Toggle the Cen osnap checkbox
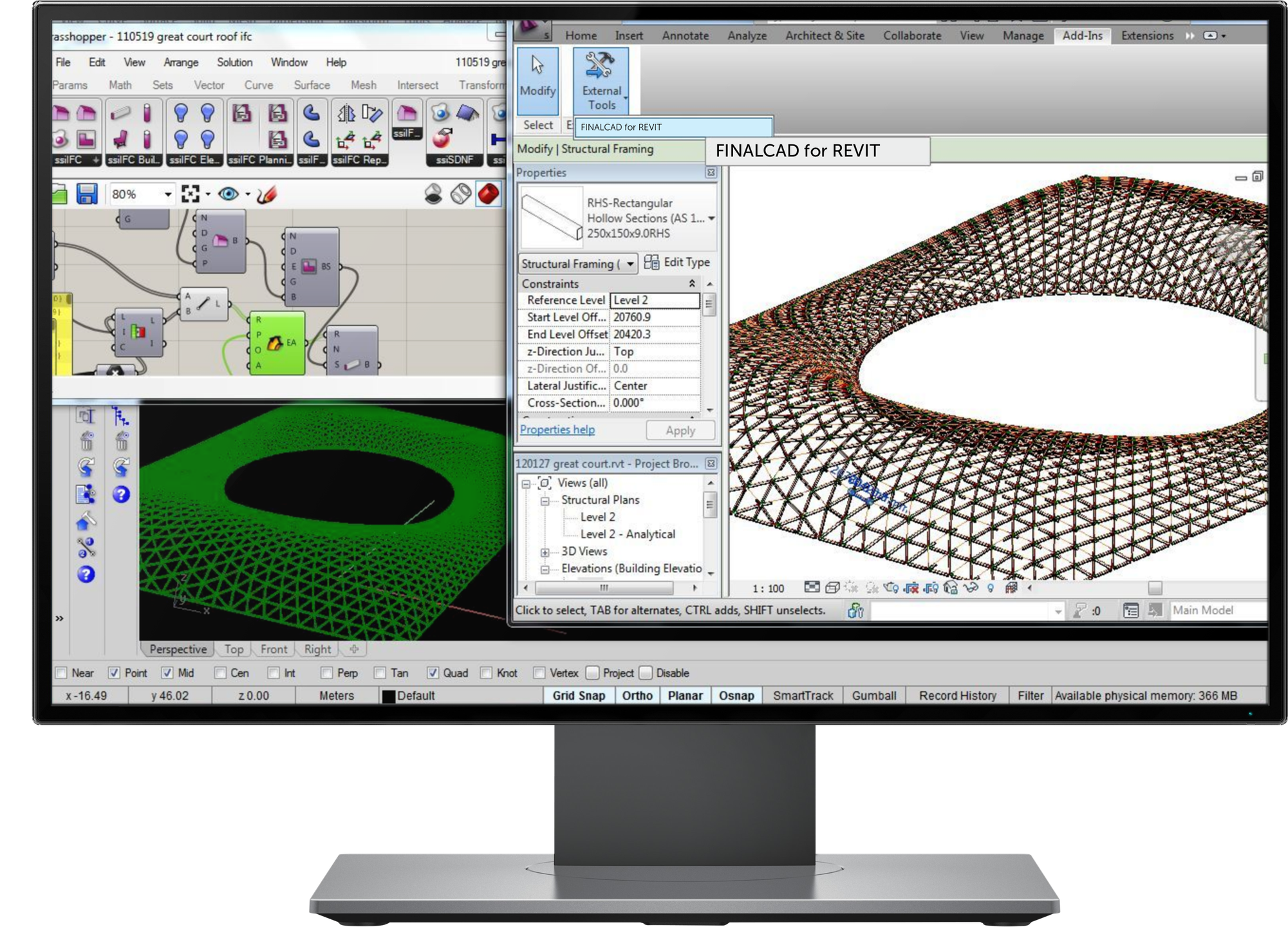The width and height of the screenshot is (1288, 927). tap(220, 673)
